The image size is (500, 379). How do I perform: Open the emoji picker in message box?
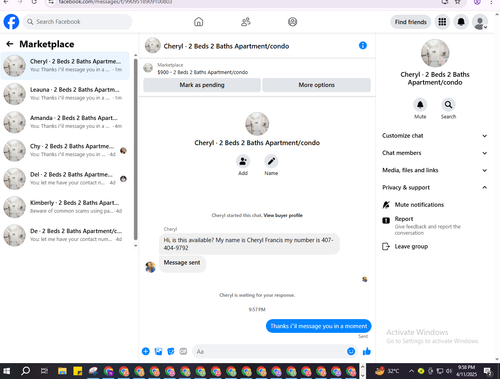[x=351, y=351]
